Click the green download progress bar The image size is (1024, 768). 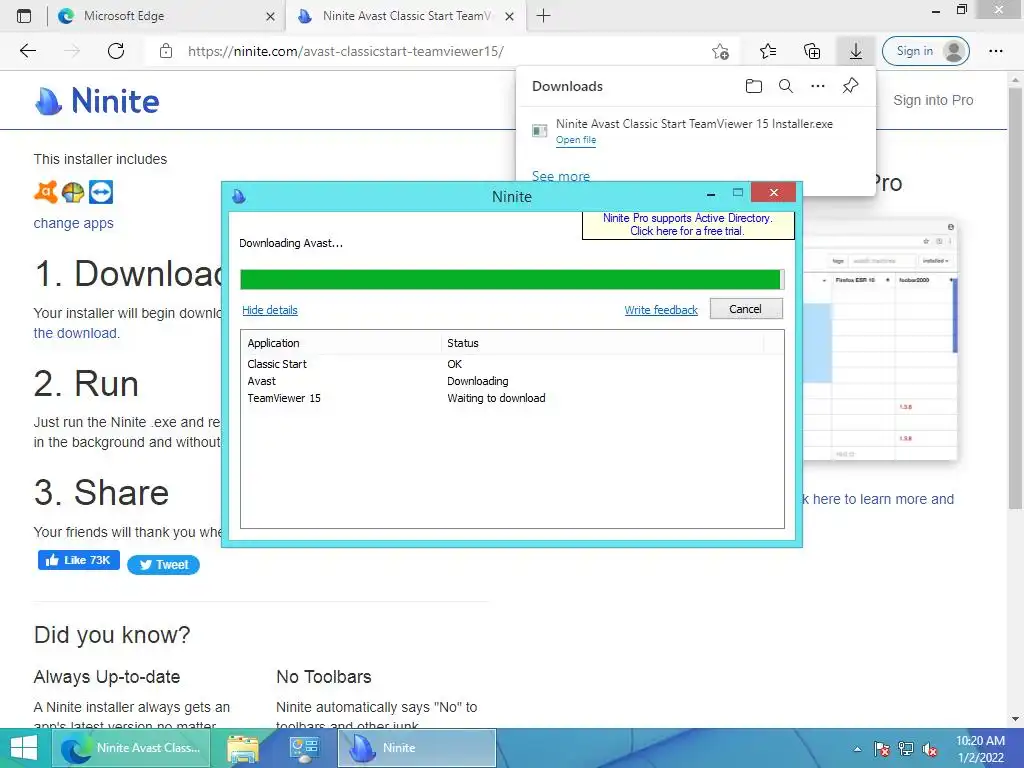[511, 280]
